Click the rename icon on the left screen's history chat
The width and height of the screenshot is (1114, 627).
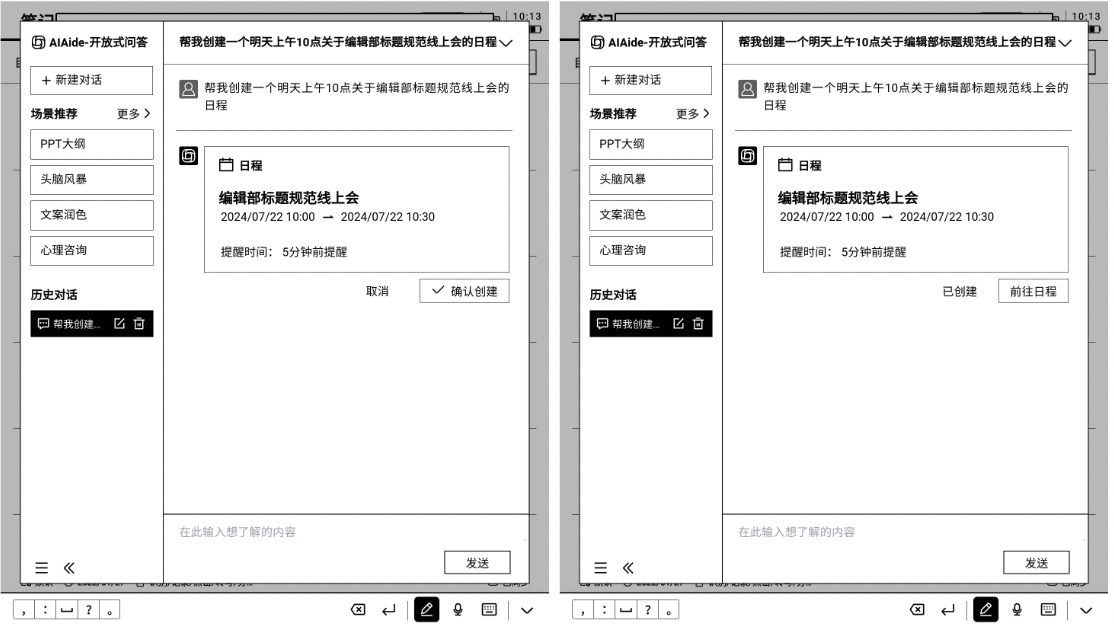pyautogui.click(x=120, y=323)
